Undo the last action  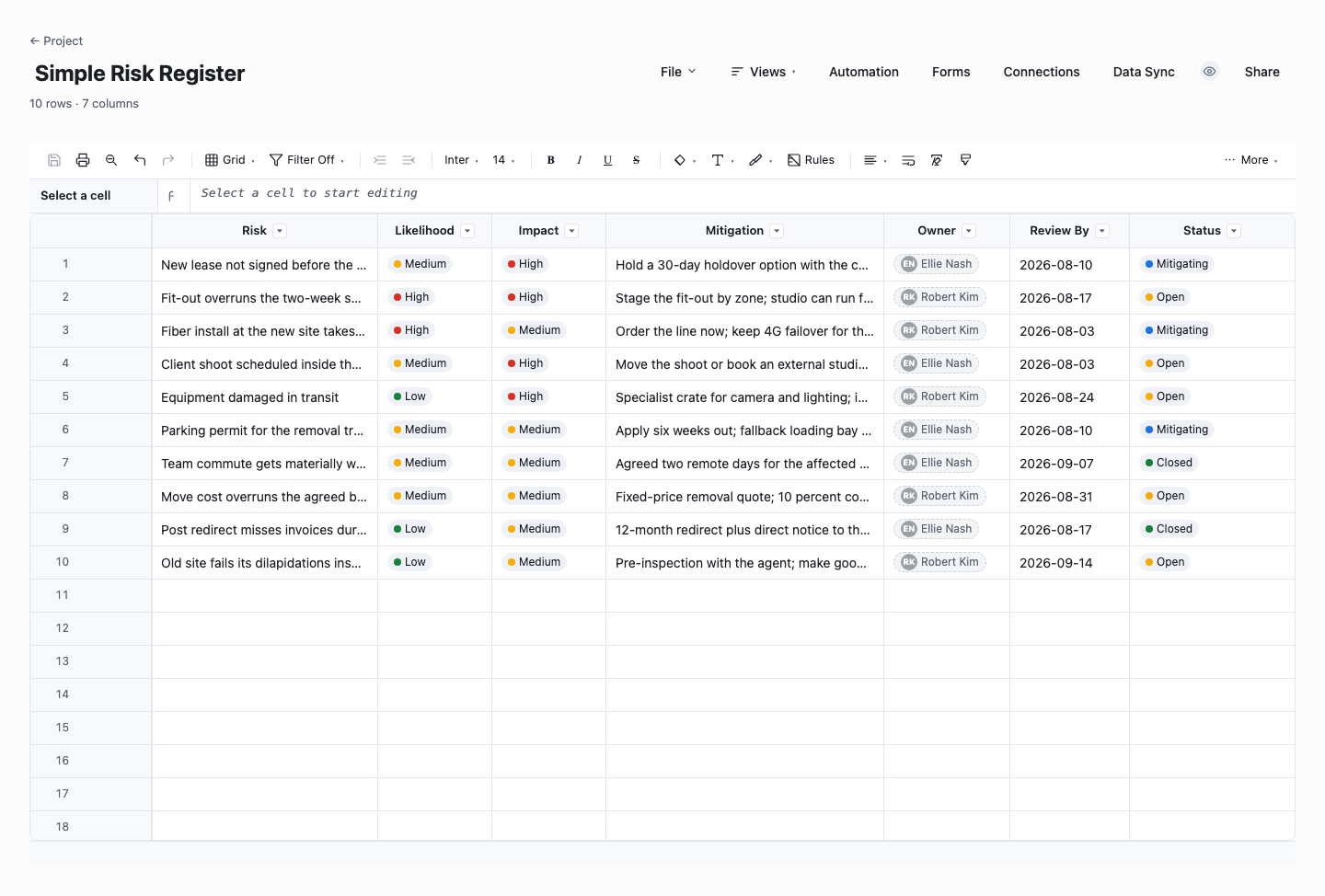point(140,160)
